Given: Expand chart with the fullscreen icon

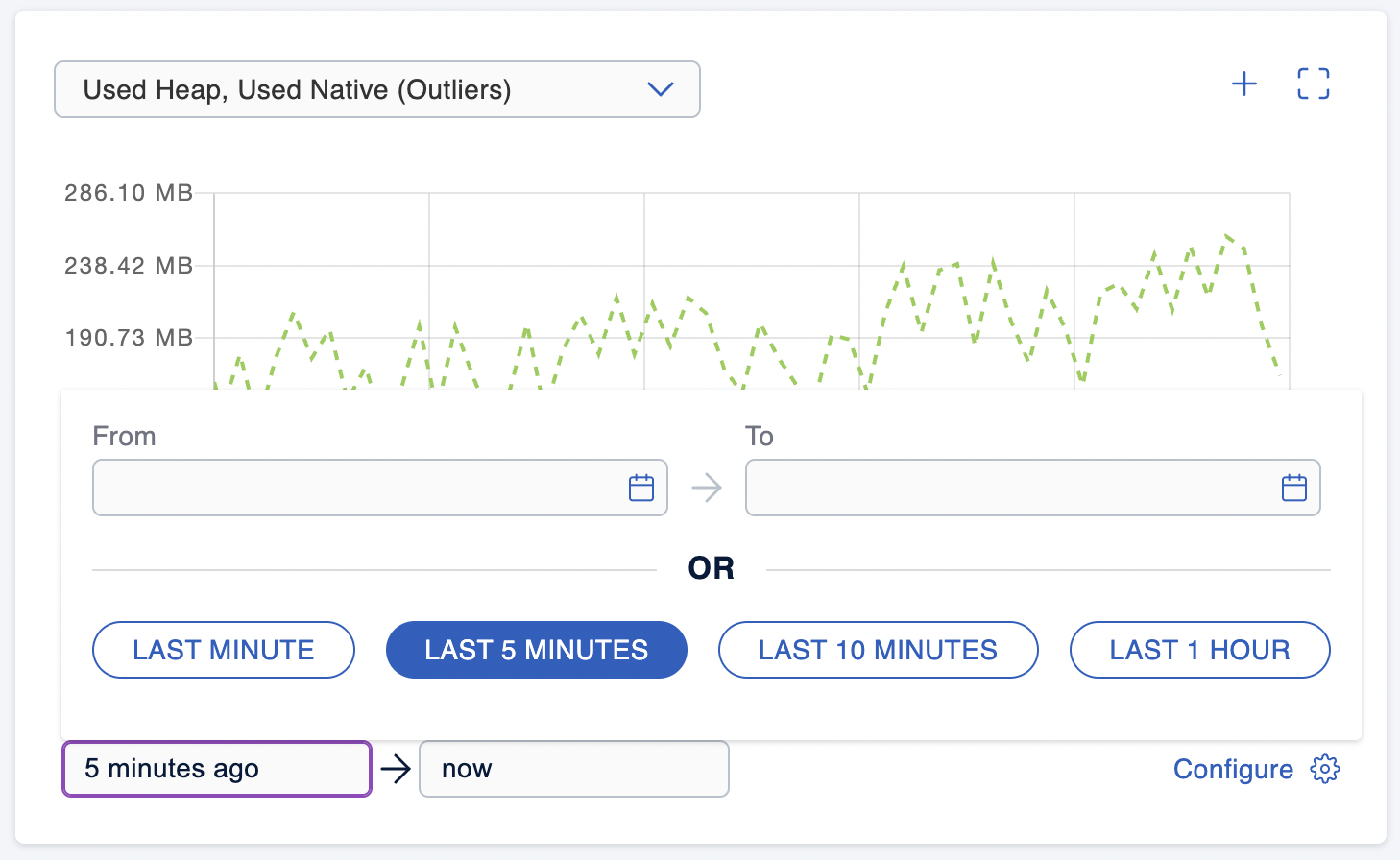Looking at the screenshot, I should click(x=1314, y=84).
